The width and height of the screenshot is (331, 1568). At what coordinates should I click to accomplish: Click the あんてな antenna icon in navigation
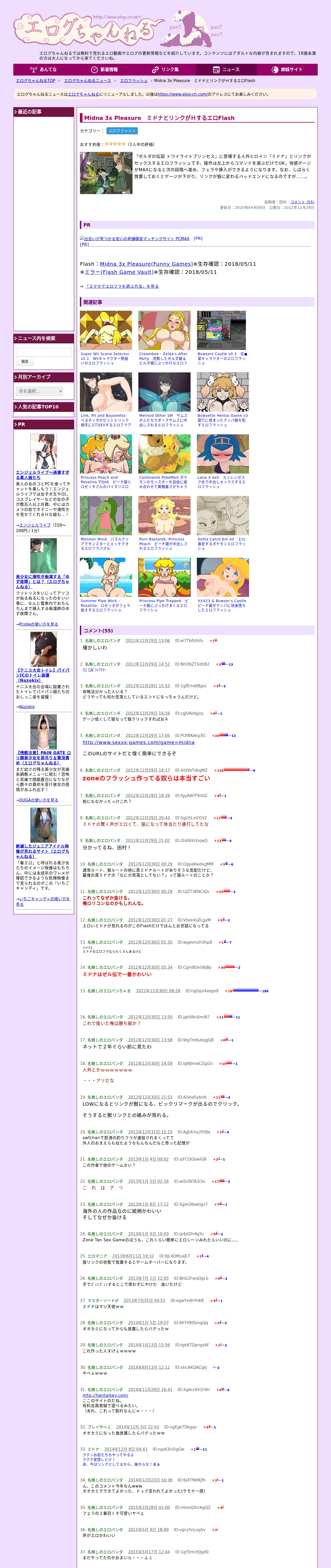pos(33,70)
